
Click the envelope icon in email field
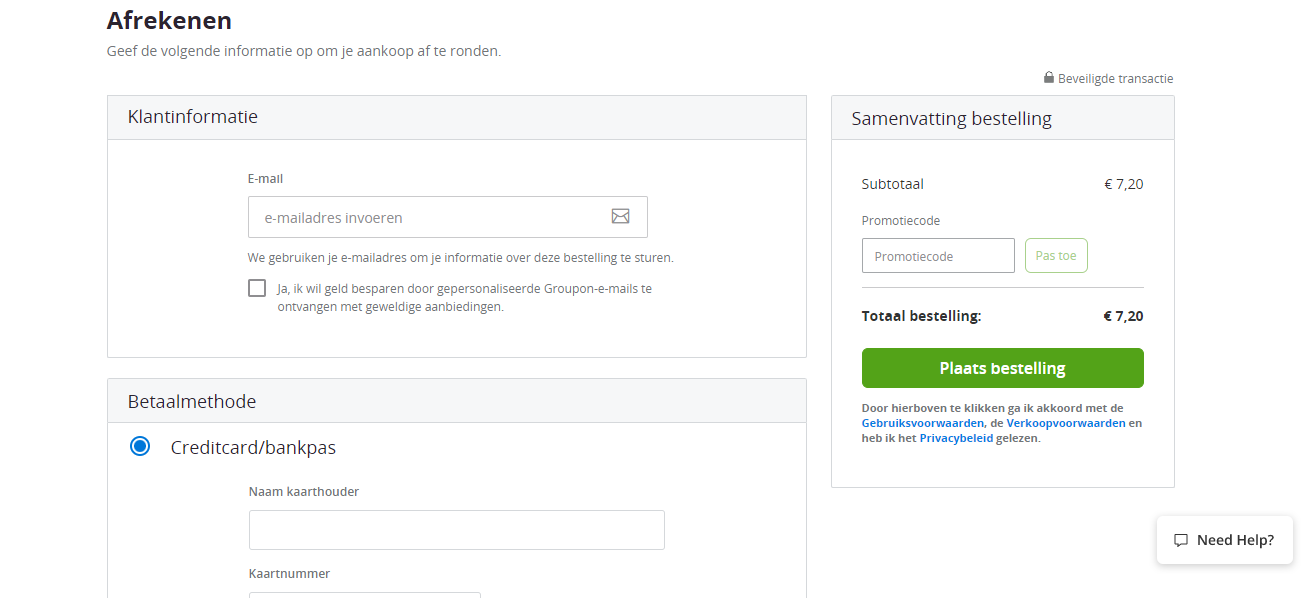tap(620, 216)
